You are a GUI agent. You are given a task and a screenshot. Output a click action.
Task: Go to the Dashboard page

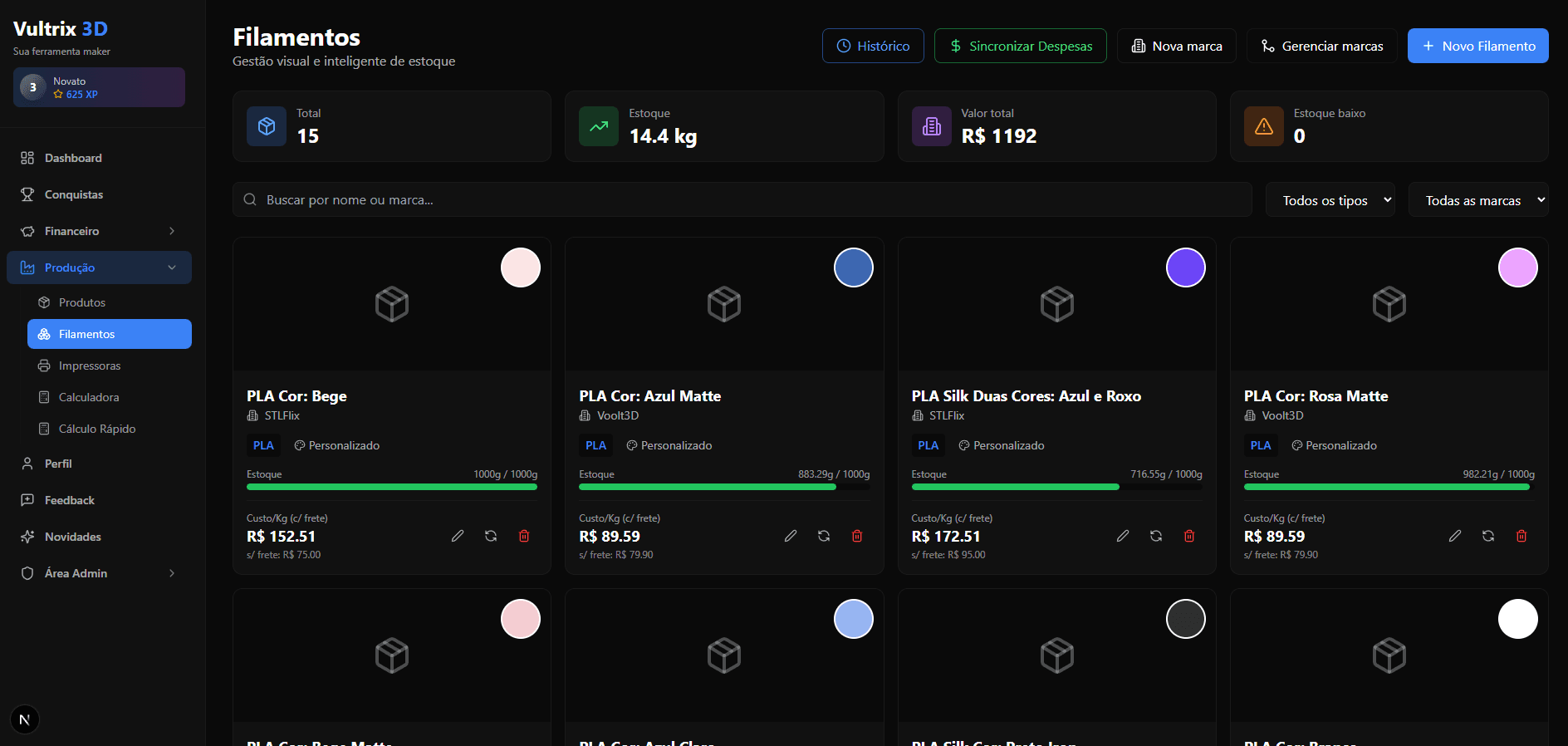click(x=73, y=158)
